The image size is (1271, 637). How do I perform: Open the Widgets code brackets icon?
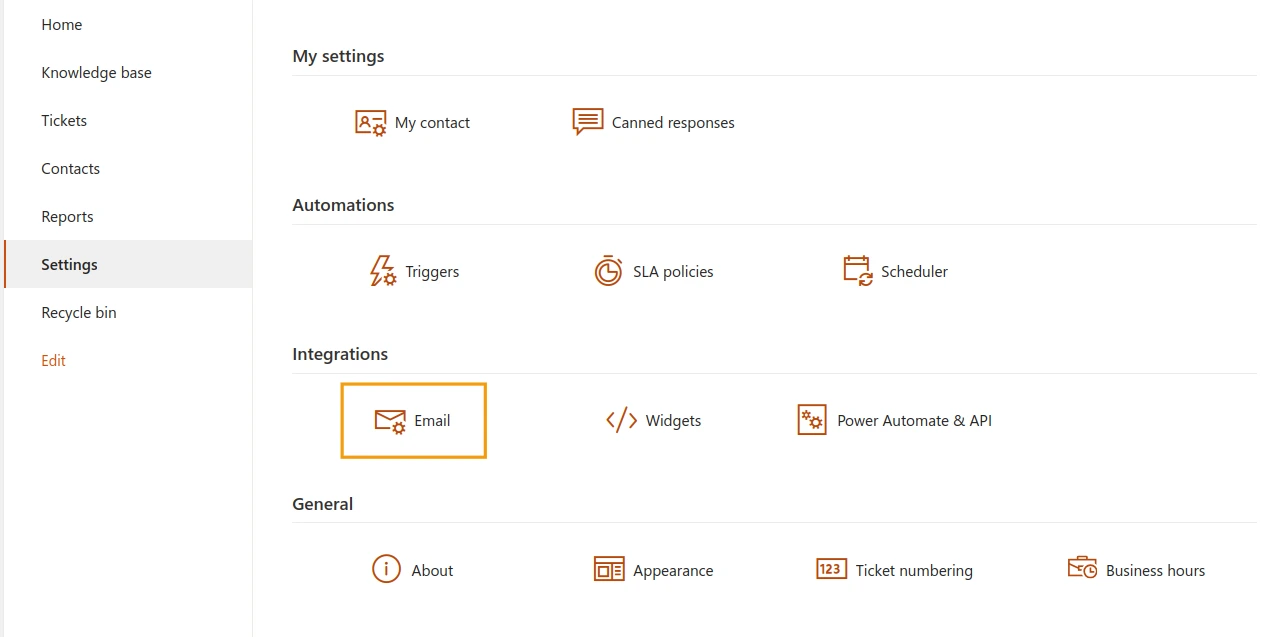(x=621, y=421)
